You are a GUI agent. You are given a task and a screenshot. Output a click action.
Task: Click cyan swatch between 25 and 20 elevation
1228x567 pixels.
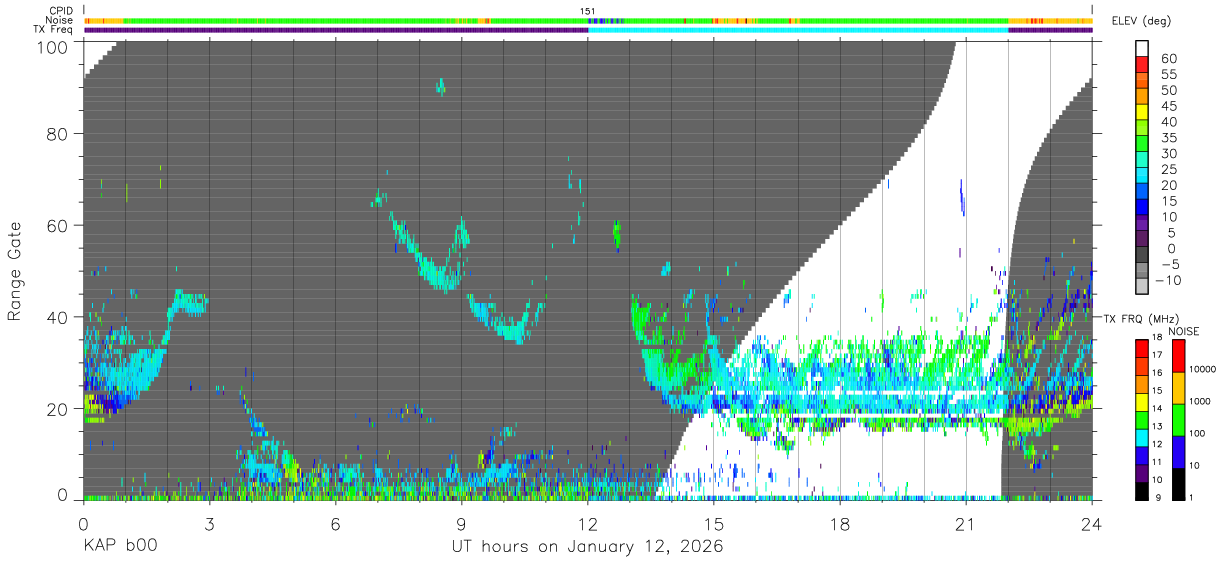pos(1142,177)
